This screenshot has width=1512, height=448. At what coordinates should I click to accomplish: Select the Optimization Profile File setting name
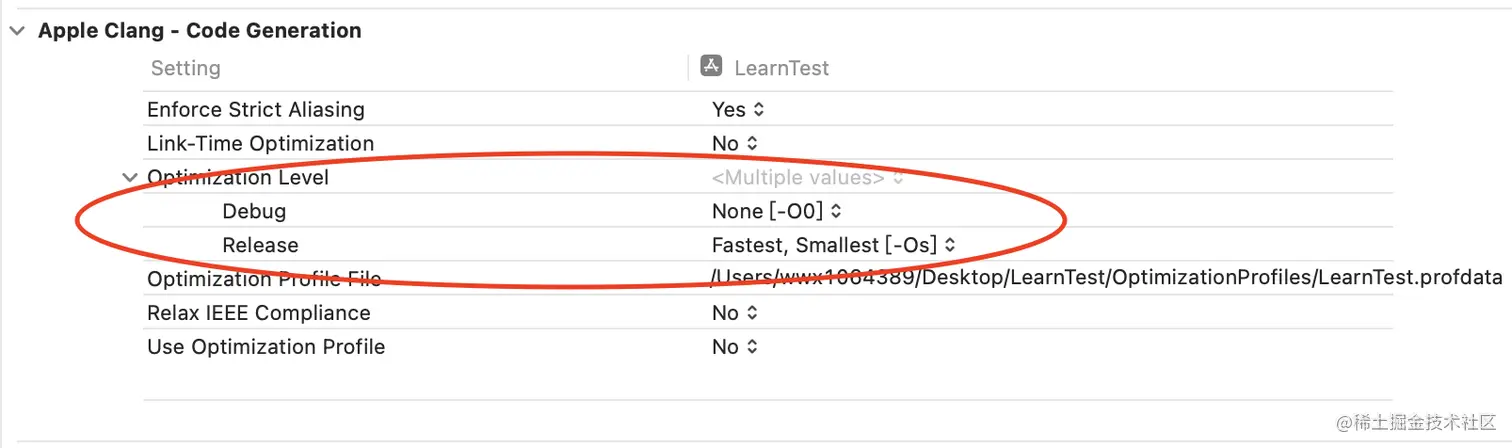(x=264, y=280)
